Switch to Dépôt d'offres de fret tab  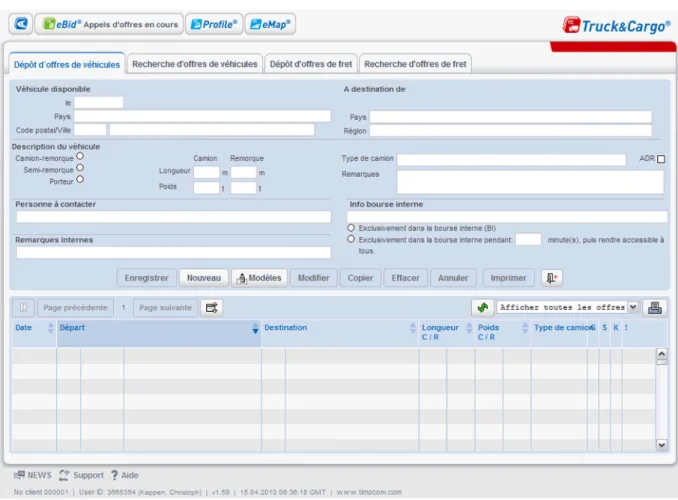click(311, 64)
